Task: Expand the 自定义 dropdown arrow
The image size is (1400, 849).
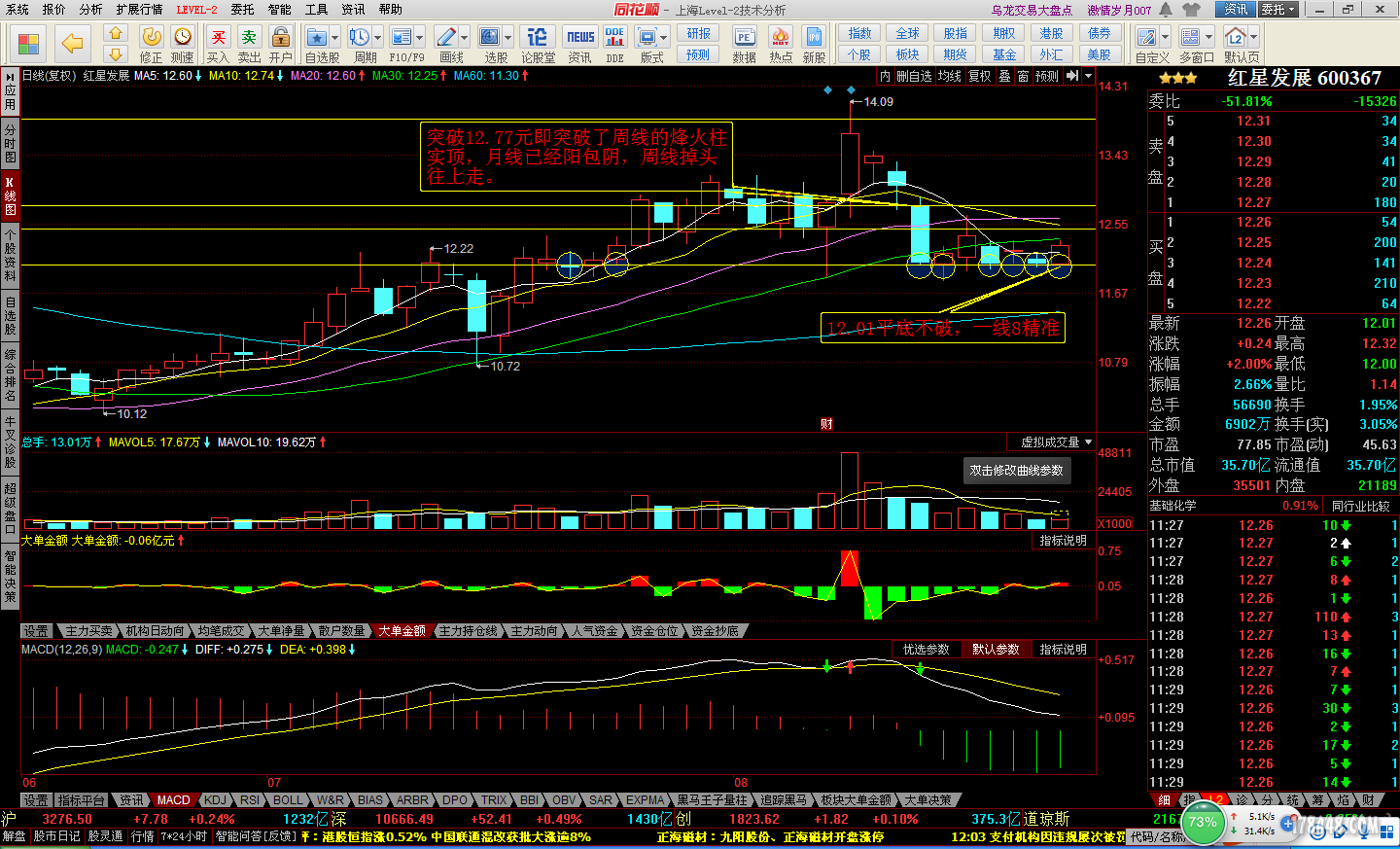Action: pos(1166,38)
